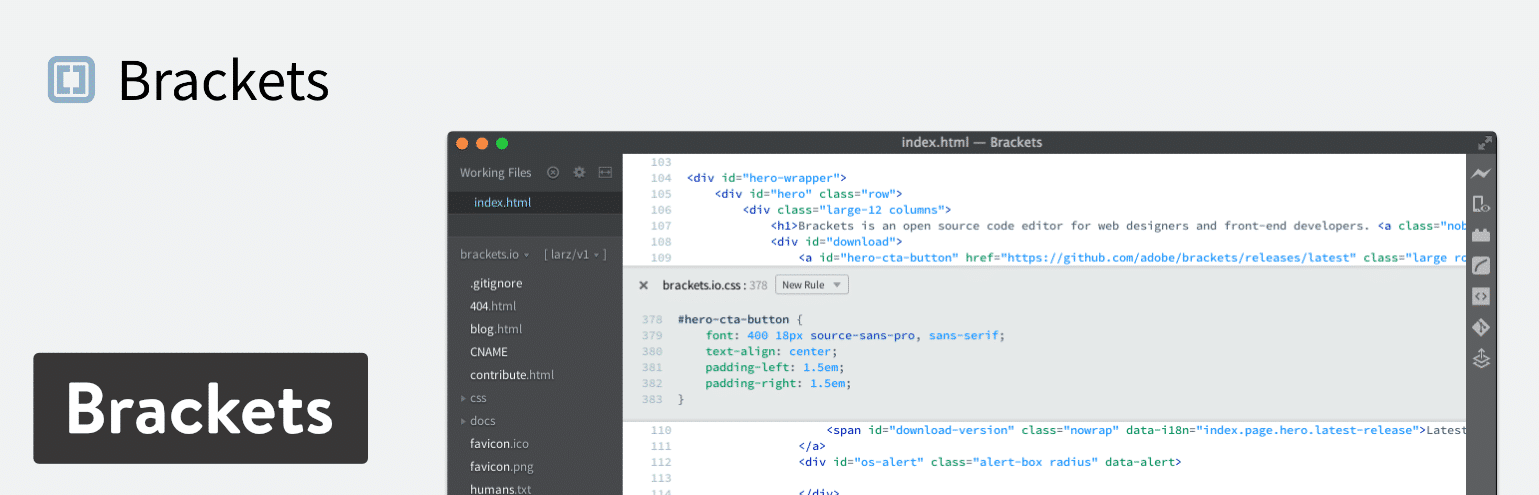Viewport: 1539px width, 495px height.
Task: Open the brackets.io project dropdown
Action: [x=496, y=255]
